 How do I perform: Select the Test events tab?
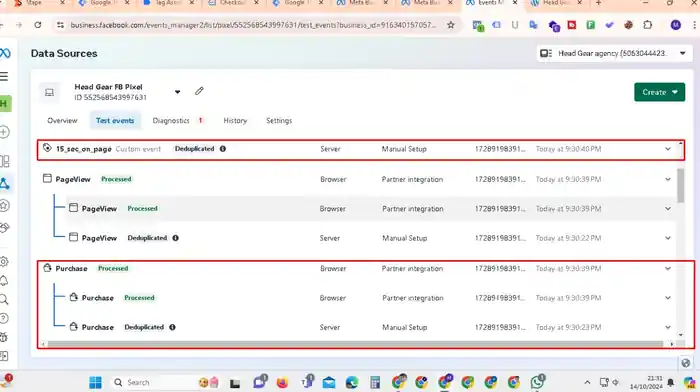point(115,121)
